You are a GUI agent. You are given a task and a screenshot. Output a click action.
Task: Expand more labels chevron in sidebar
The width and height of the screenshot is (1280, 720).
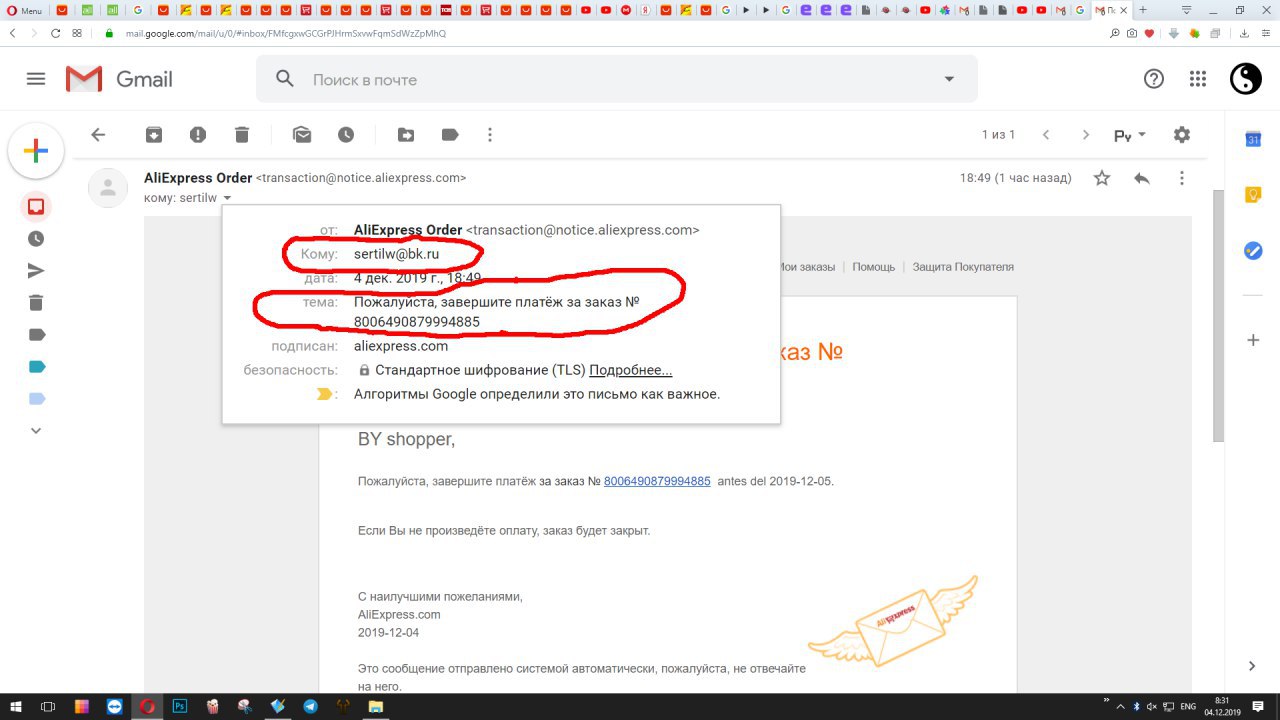36,430
